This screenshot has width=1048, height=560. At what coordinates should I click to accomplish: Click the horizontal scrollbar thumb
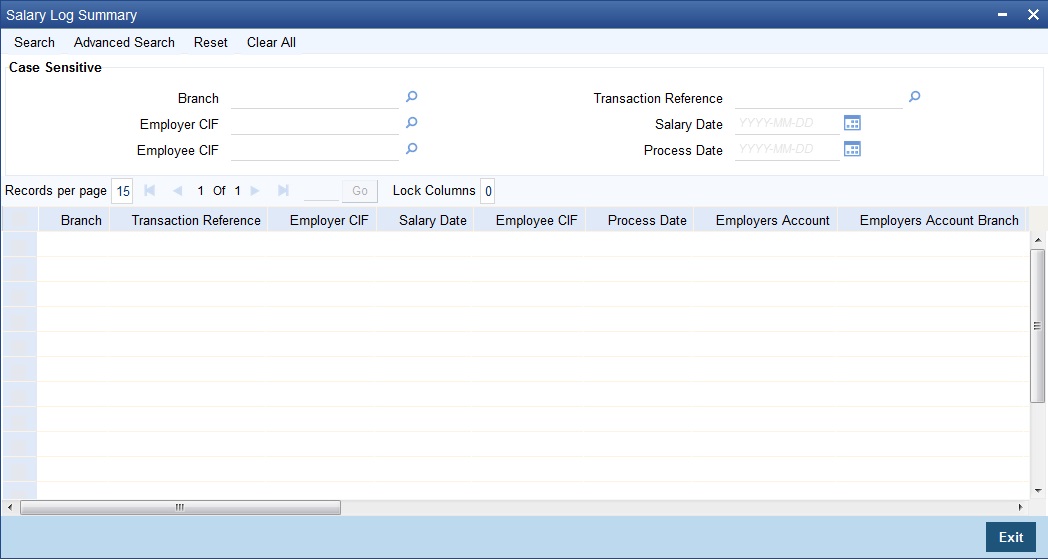pyautogui.click(x=180, y=508)
